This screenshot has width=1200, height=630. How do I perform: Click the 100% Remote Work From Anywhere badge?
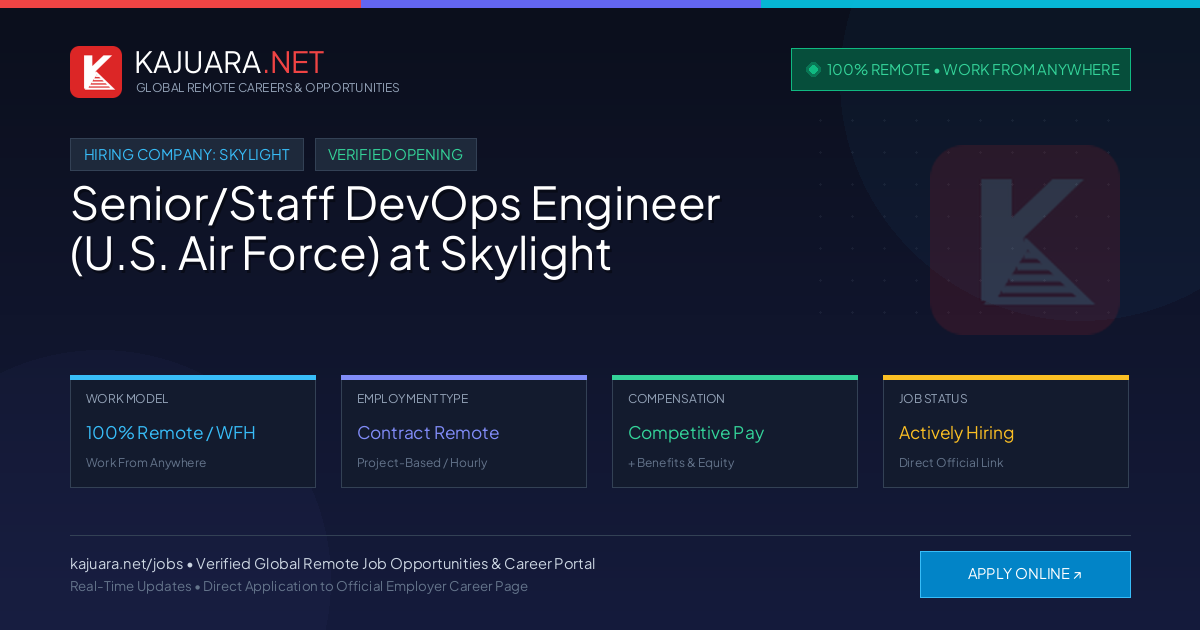[x=961, y=70]
